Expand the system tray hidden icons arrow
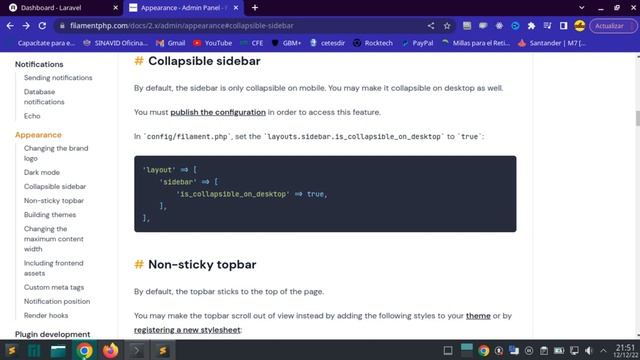The width and height of the screenshot is (640, 360). [x=603, y=351]
